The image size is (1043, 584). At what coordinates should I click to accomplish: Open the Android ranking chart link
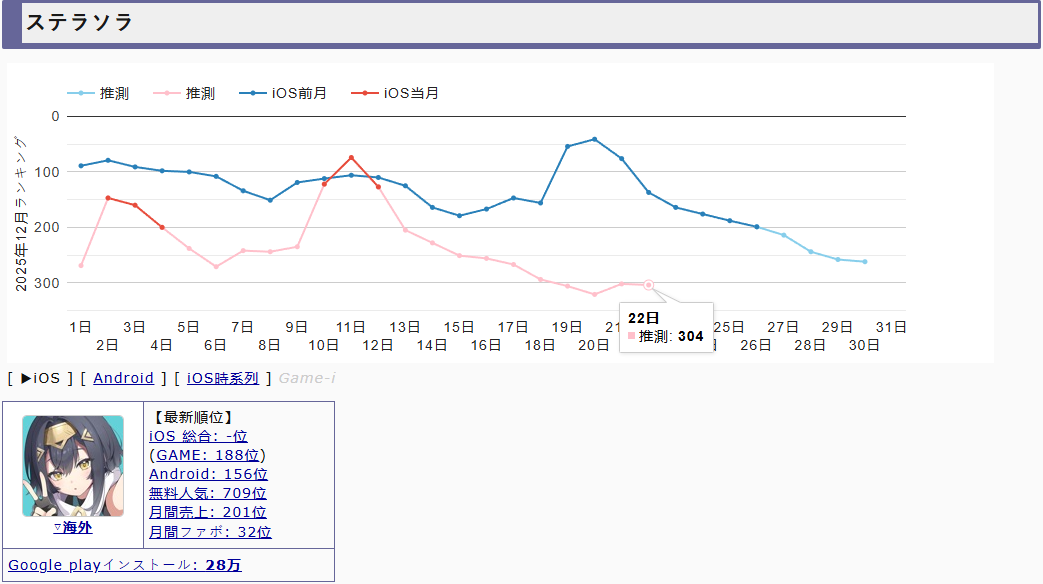pos(123,378)
